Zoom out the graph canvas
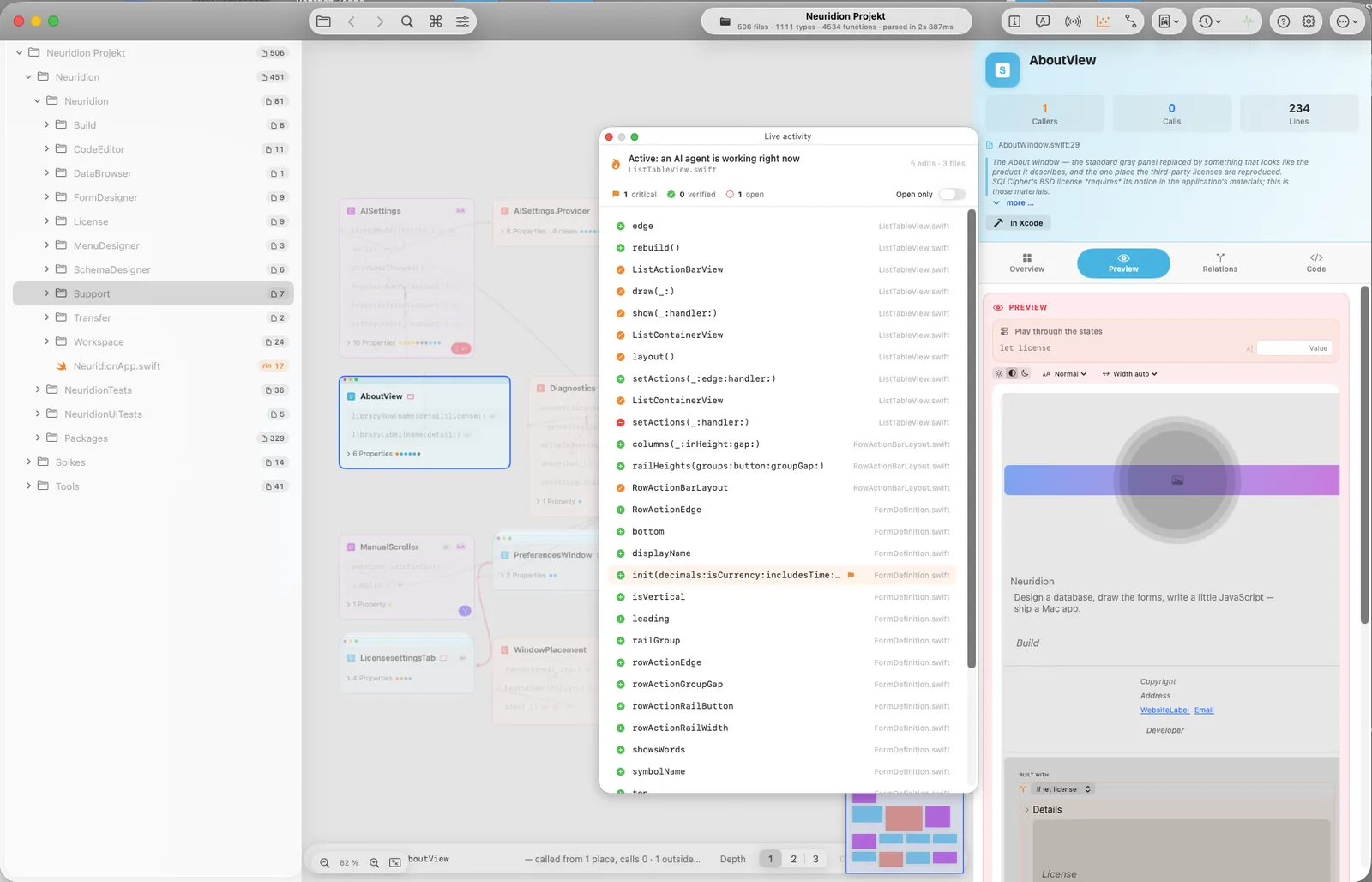This screenshot has height=882, width=1372. pyautogui.click(x=325, y=862)
